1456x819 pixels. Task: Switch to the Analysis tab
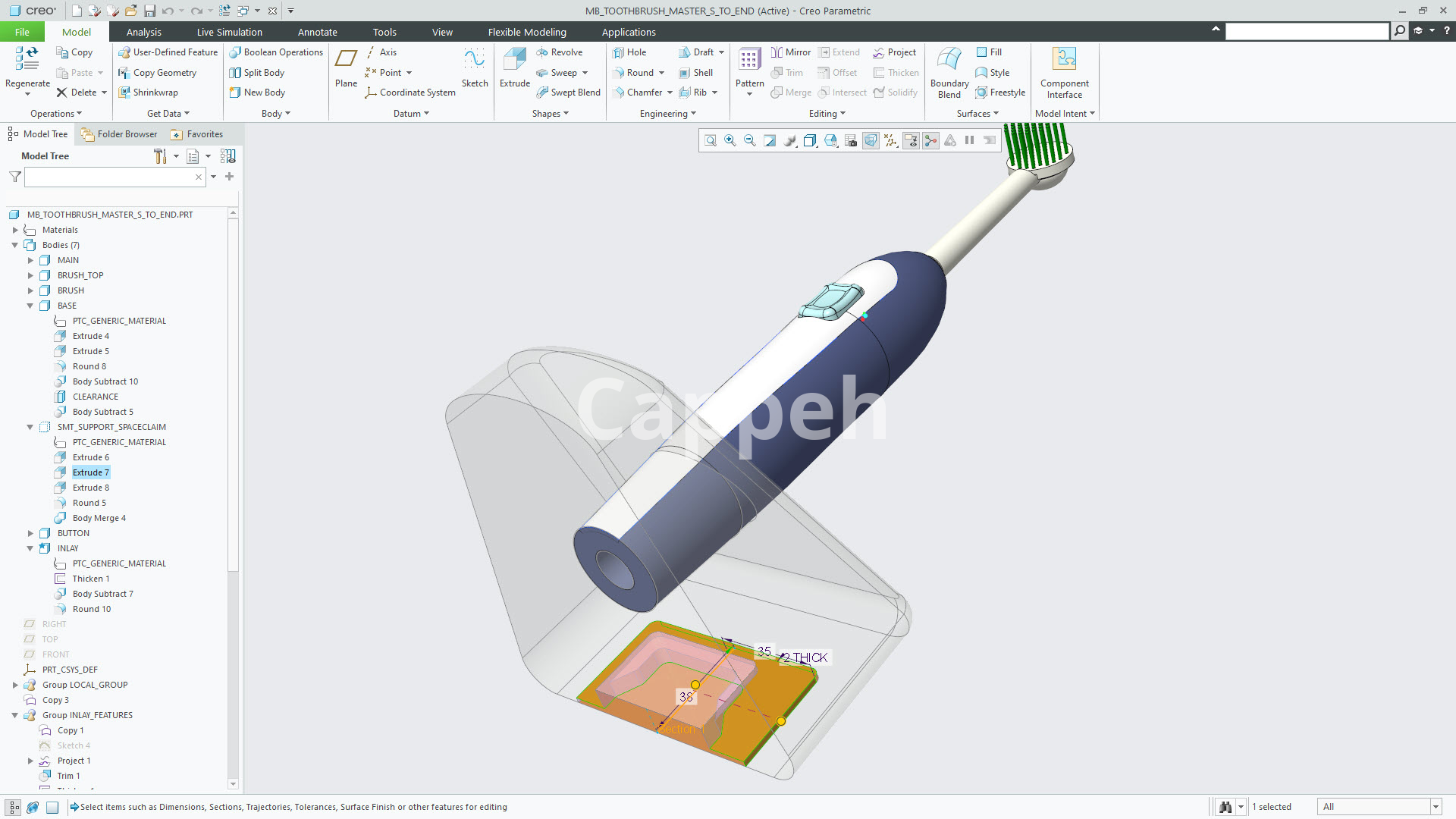click(143, 32)
